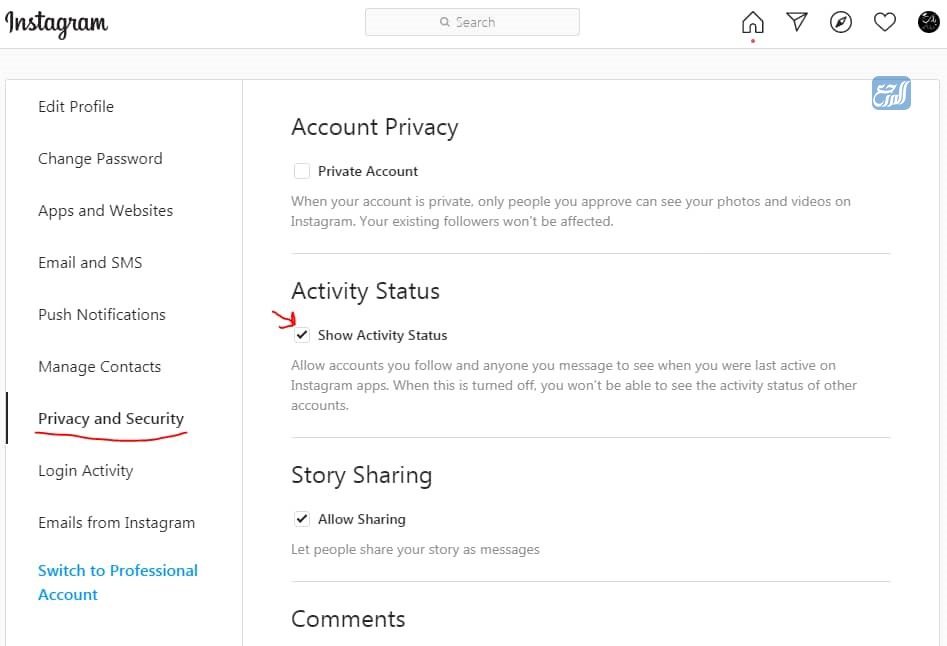Uncheck Show Activity Status
Screen dimensions: 947x646
[302, 334]
